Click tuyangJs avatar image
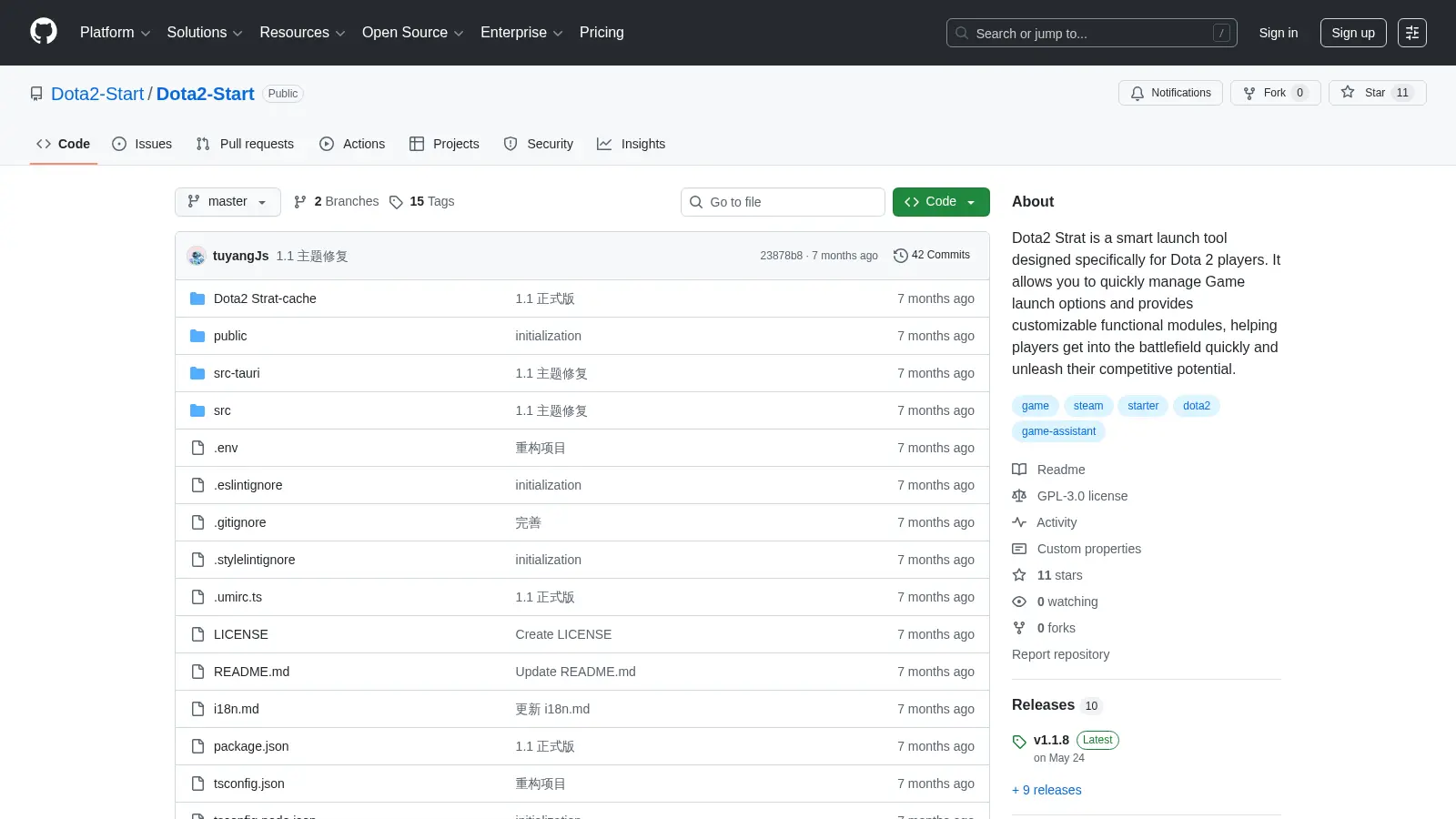This screenshot has width=1456, height=819. pos(197,256)
